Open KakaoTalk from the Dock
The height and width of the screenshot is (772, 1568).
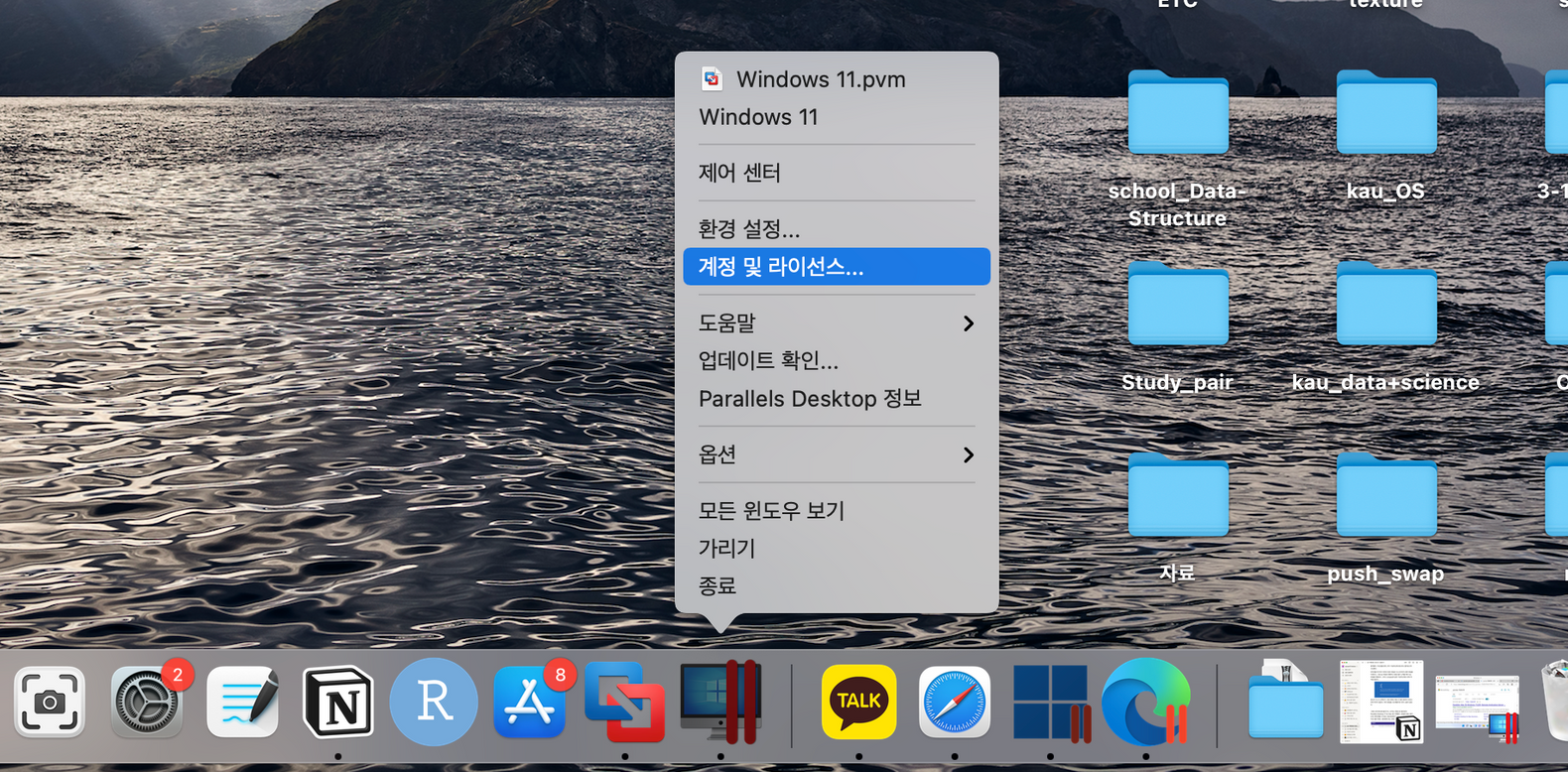click(858, 703)
